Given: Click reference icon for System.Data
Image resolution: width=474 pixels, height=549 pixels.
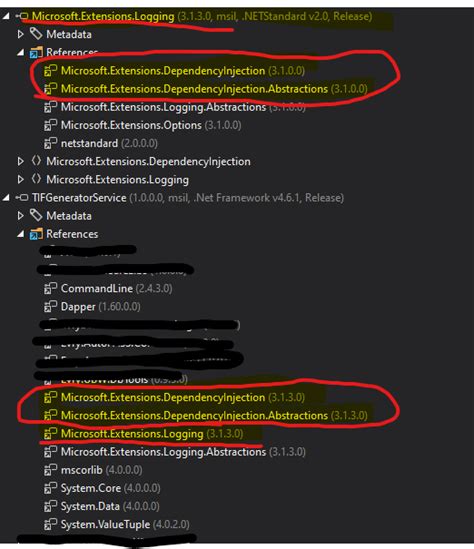Looking at the screenshot, I should [50, 506].
